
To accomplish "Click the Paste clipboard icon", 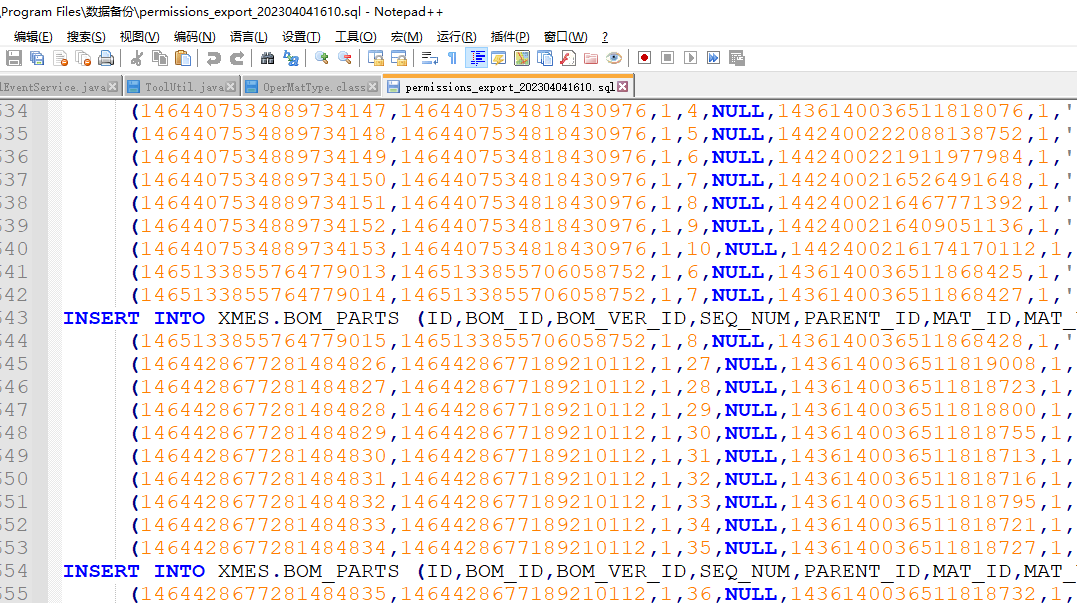I will pyautogui.click(x=183, y=58).
